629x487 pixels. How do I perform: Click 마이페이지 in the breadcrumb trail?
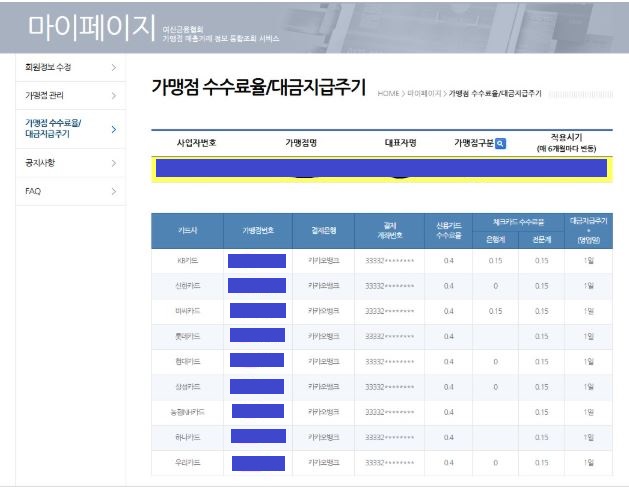point(424,93)
